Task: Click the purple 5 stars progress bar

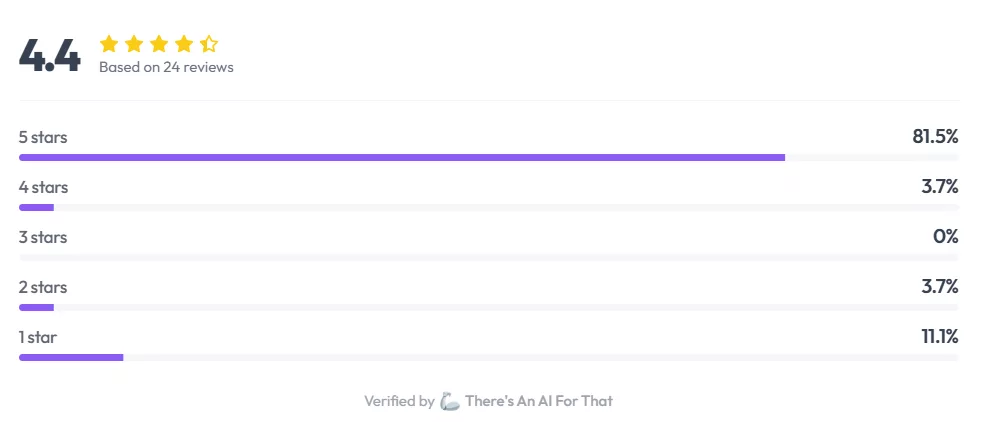Action: [401, 157]
